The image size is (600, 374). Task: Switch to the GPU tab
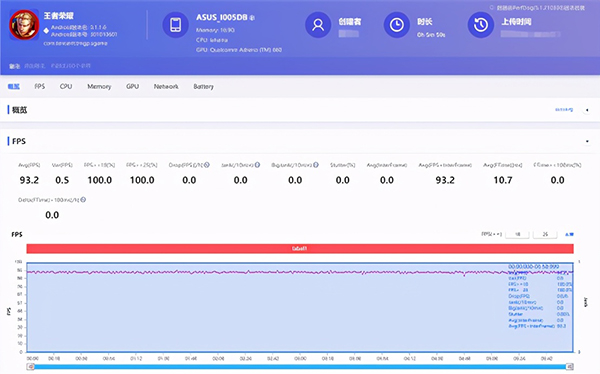132,87
